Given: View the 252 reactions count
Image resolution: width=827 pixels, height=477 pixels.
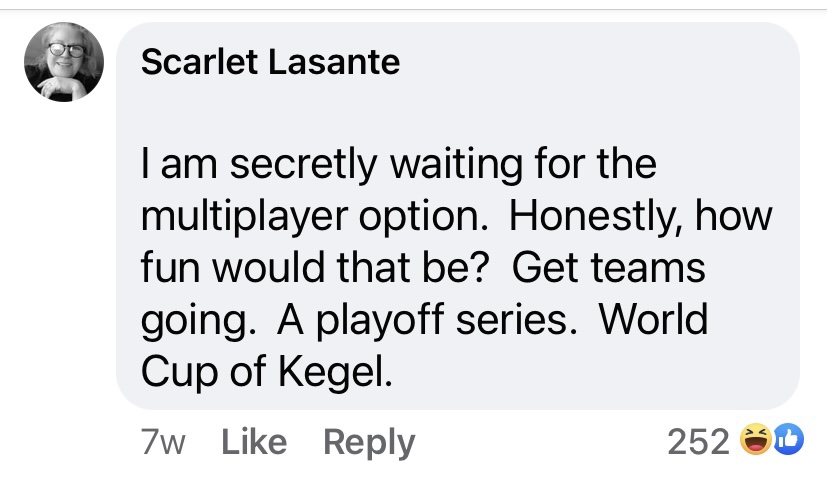Looking at the screenshot, I should tap(696, 441).
